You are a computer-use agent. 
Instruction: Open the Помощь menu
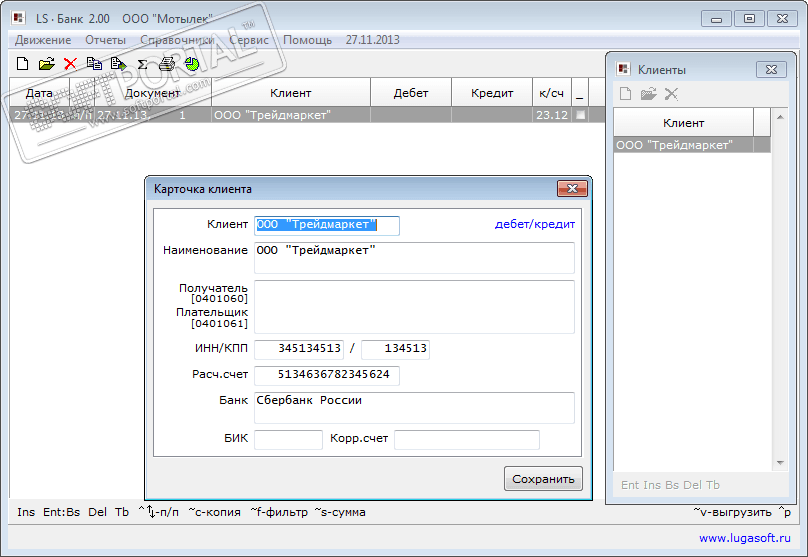pyautogui.click(x=308, y=40)
